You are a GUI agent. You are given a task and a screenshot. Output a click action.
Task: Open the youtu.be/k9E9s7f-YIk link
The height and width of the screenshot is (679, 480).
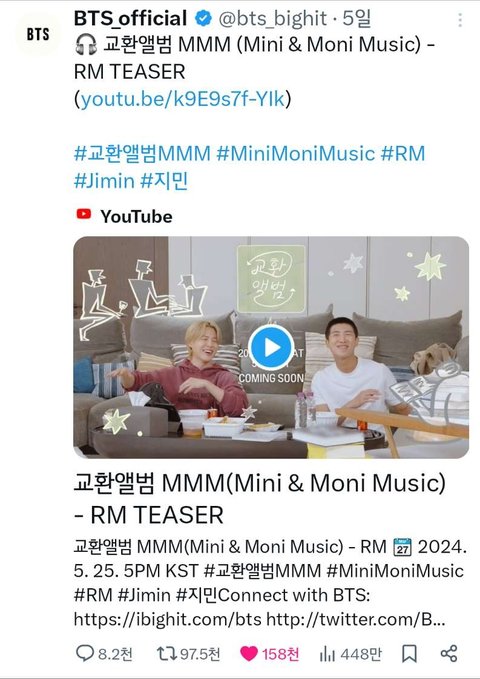tap(183, 99)
